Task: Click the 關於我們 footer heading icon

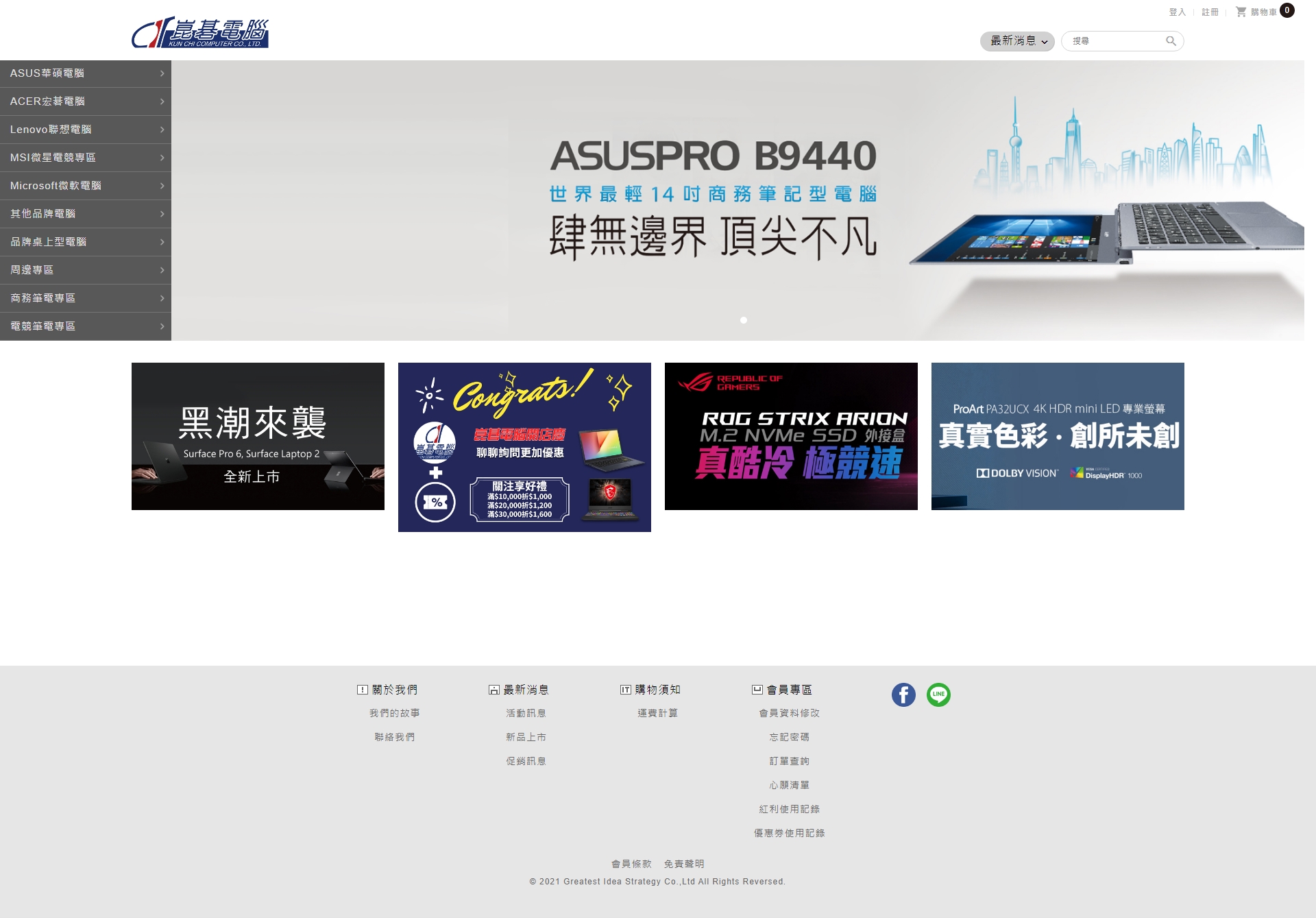Action: pos(363,690)
